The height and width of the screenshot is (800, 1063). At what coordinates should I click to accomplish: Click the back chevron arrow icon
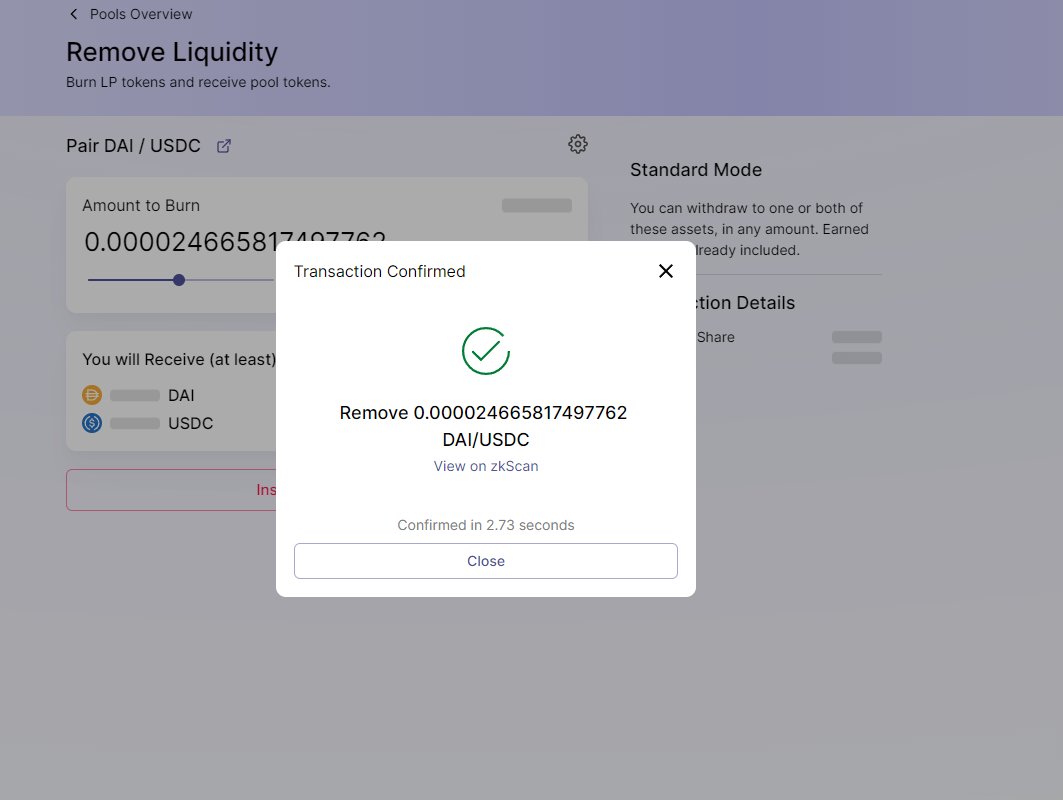coord(74,14)
